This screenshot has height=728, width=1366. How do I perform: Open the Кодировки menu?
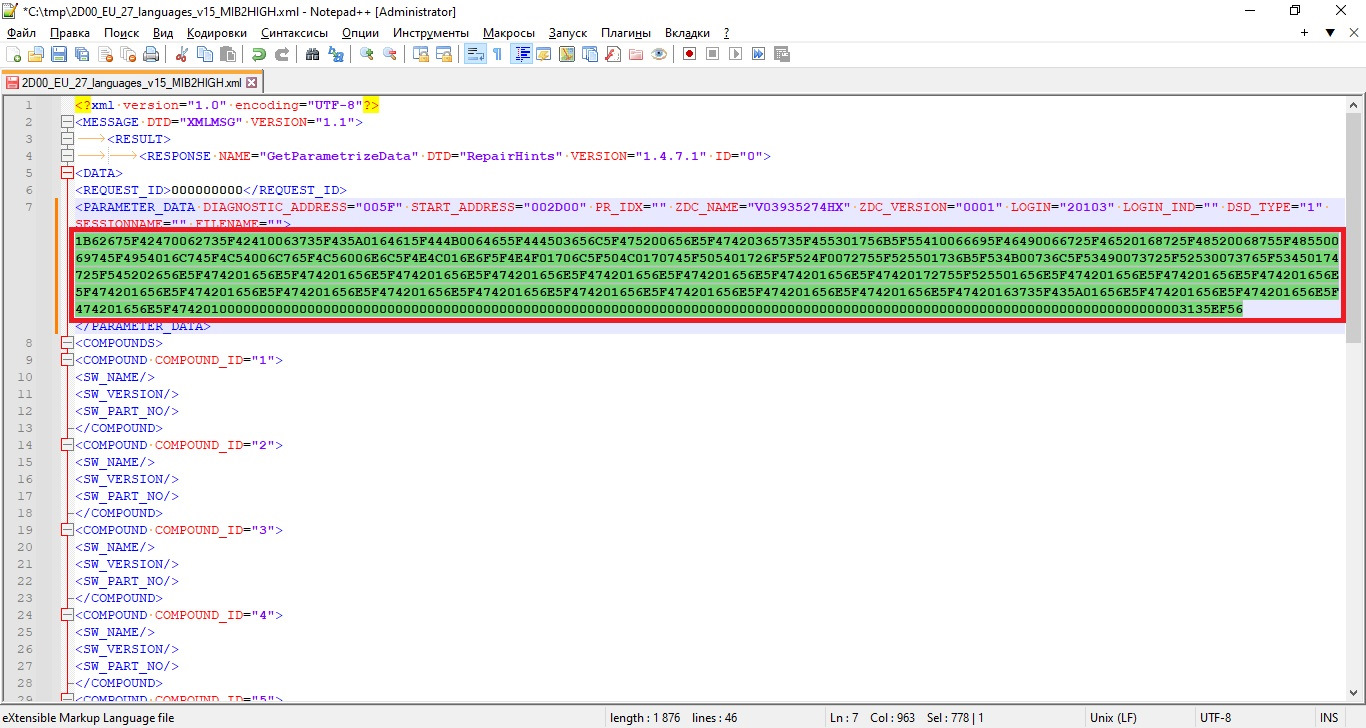[216, 32]
